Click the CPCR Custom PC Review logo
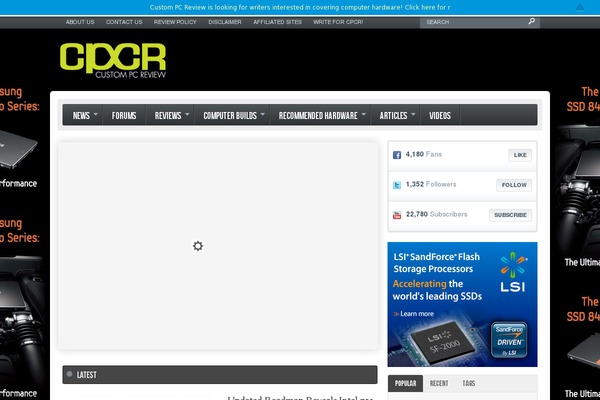 [113, 60]
